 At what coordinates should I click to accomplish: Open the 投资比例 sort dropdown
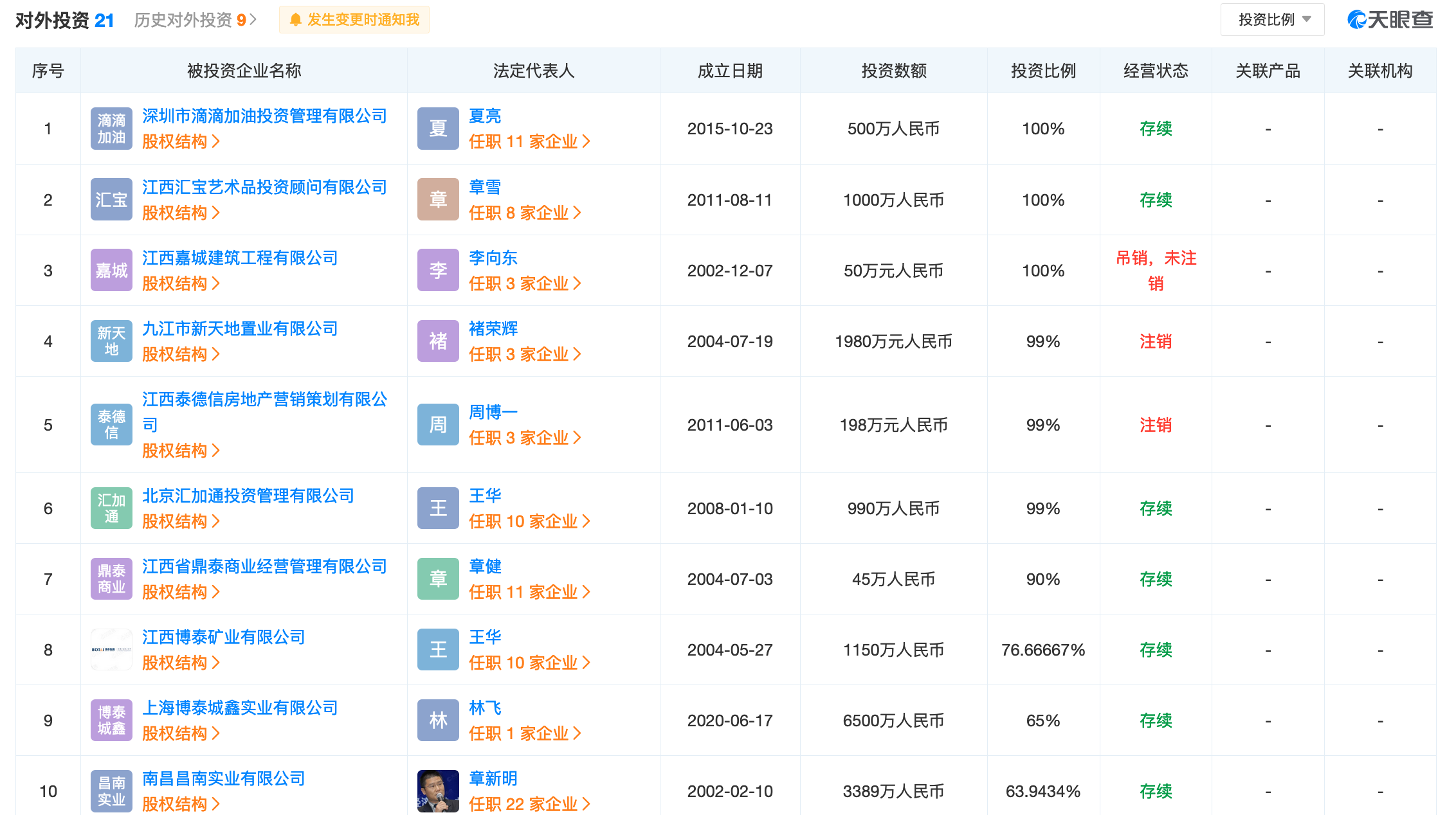[1272, 20]
